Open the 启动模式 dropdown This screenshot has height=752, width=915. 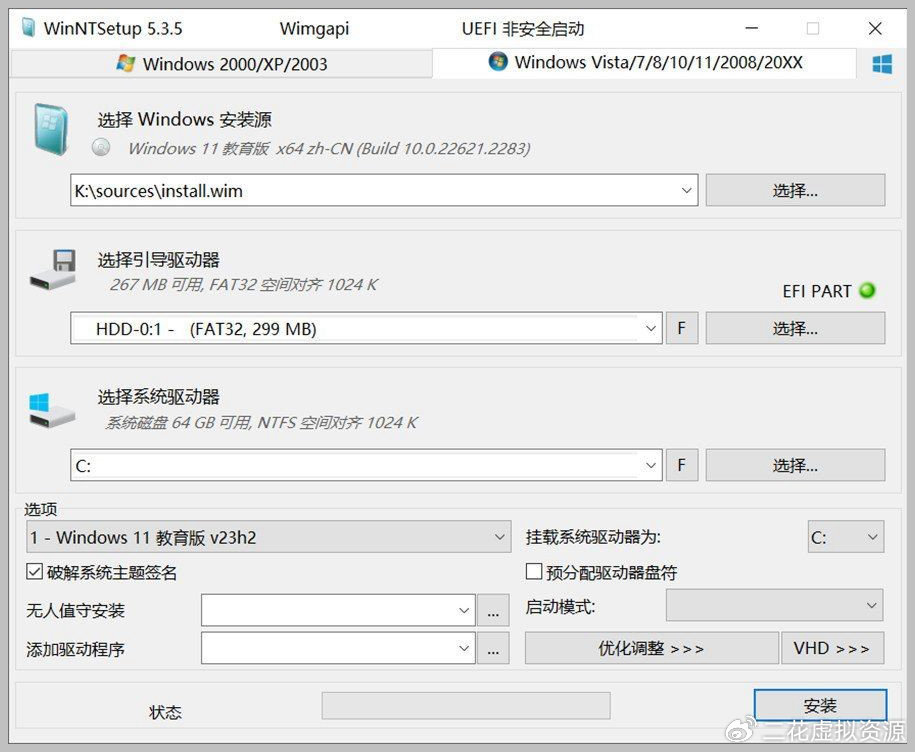872,606
